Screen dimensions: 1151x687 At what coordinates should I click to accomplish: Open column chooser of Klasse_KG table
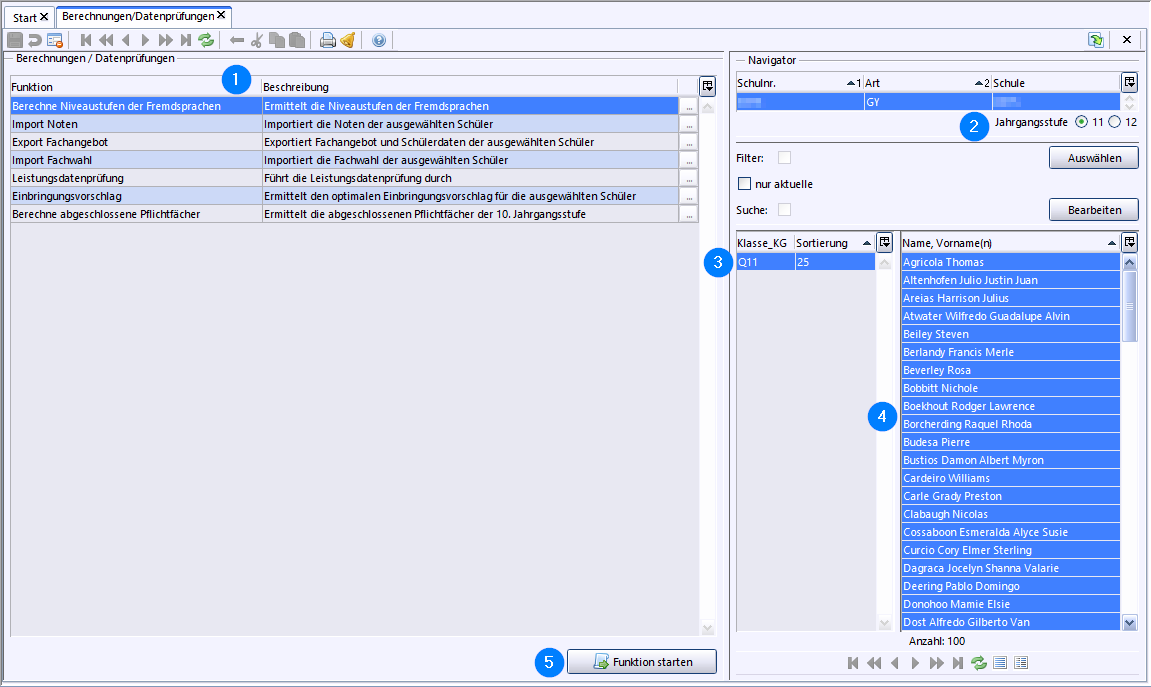pyautogui.click(x=885, y=242)
